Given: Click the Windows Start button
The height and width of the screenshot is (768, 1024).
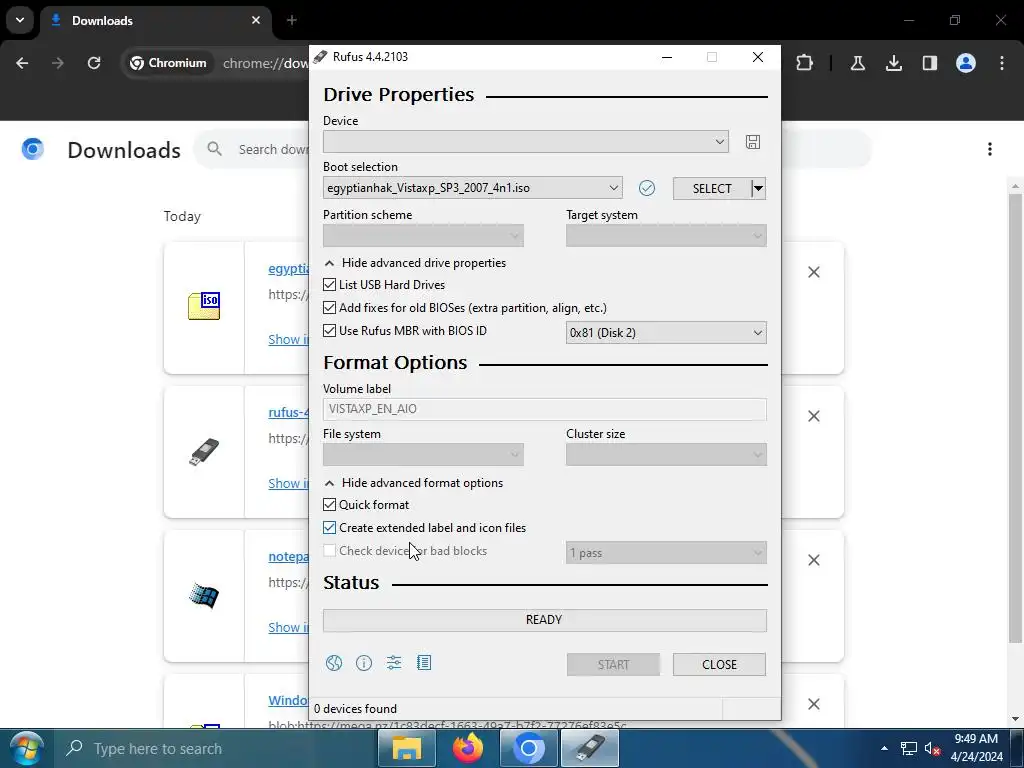Looking at the screenshot, I should (x=26, y=748).
